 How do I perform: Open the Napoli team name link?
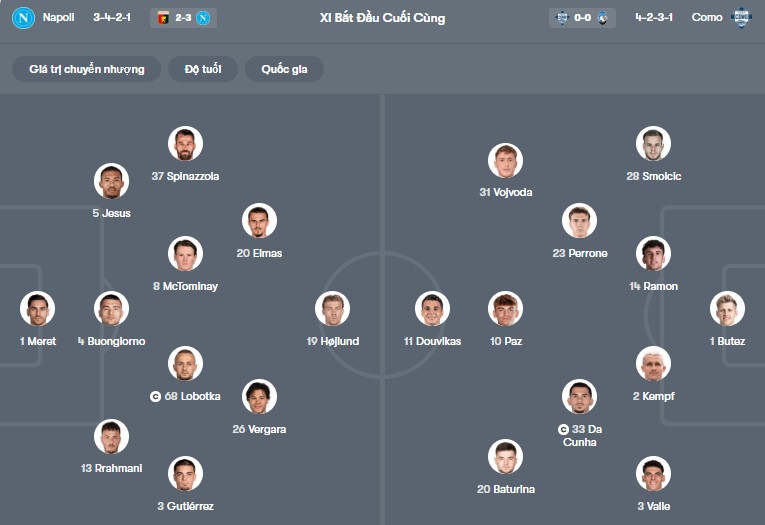[58, 18]
